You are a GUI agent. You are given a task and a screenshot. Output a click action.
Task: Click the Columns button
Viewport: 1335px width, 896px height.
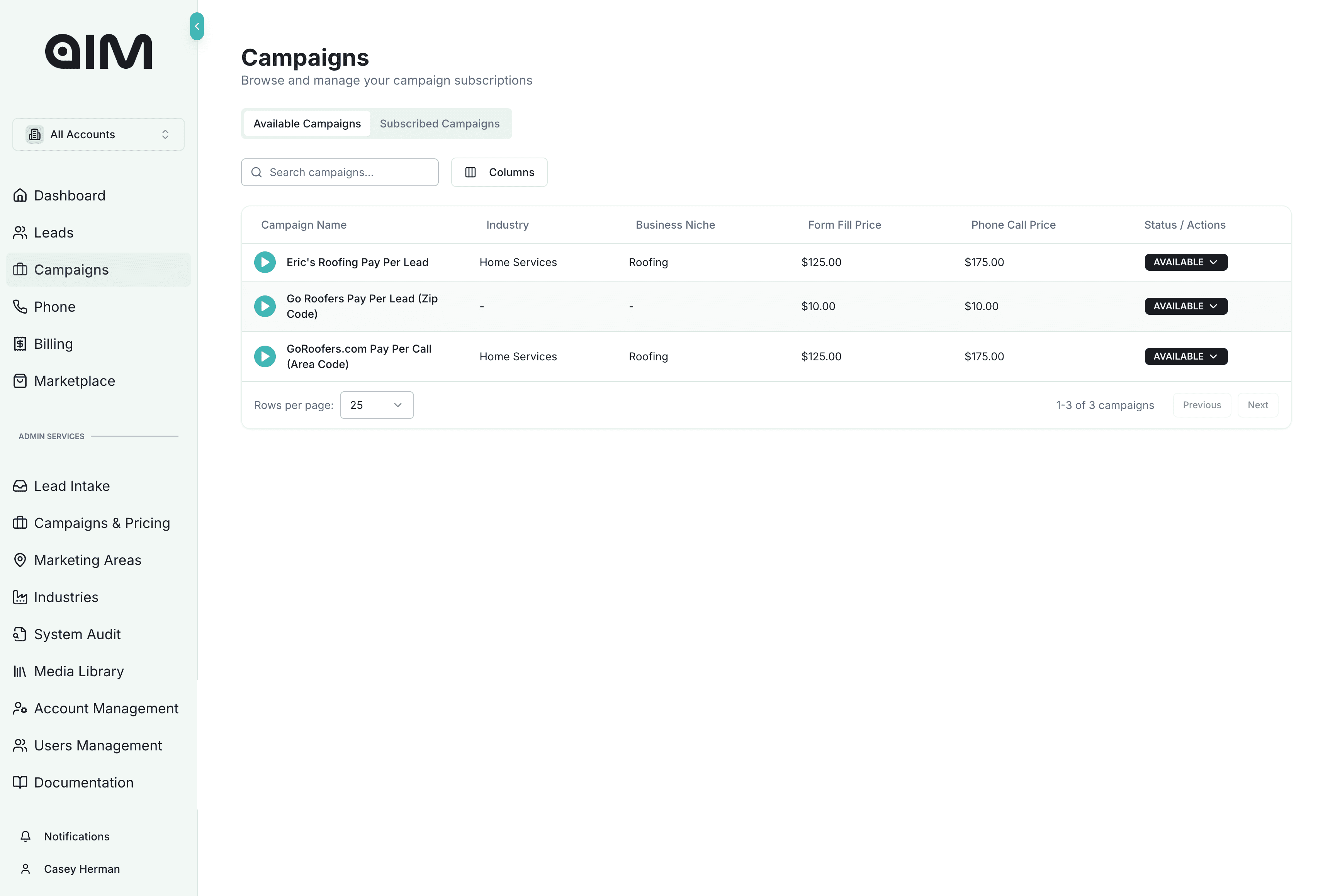click(499, 173)
